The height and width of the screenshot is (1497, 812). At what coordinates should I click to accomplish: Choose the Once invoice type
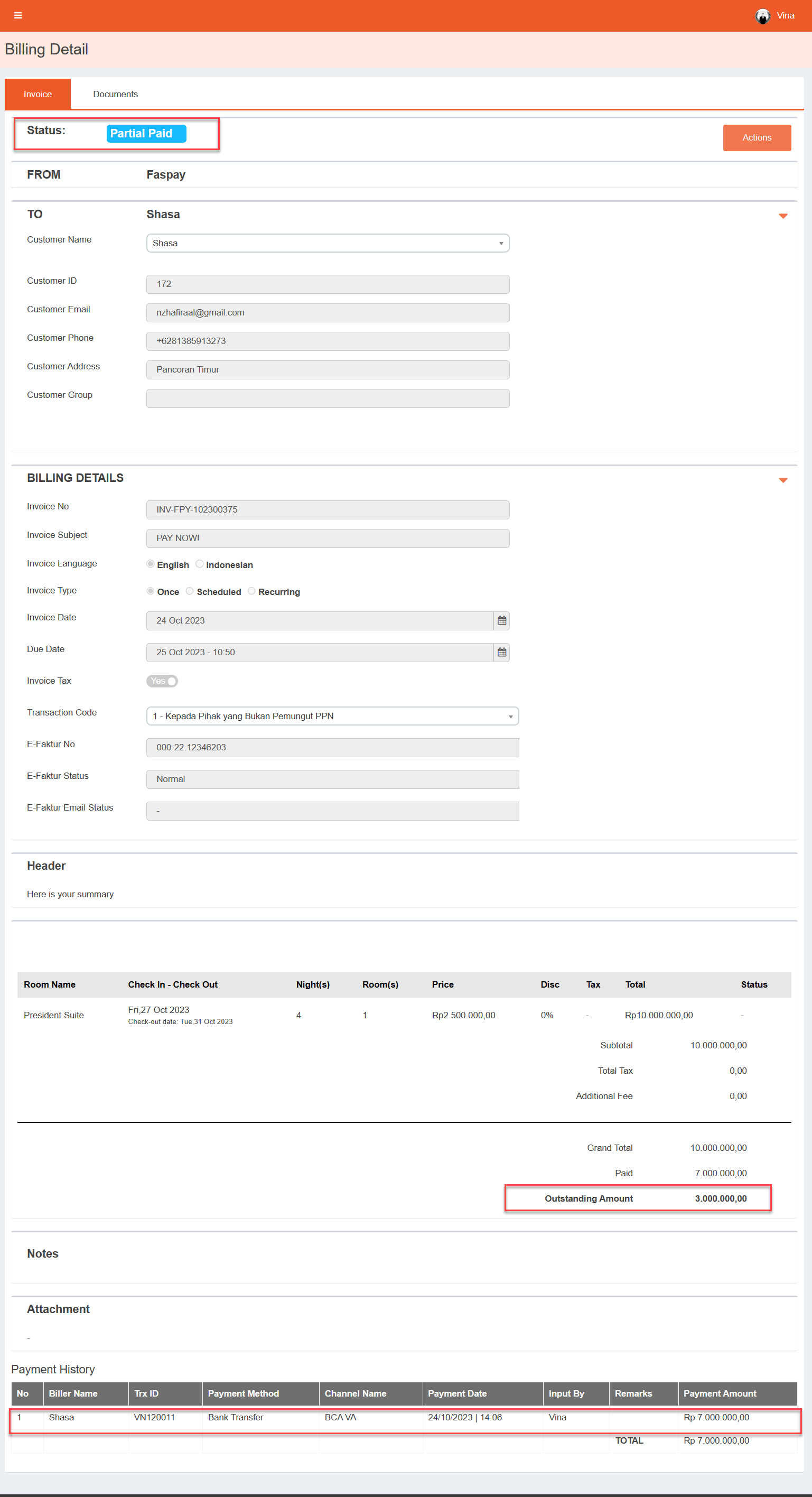tap(151, 591)
